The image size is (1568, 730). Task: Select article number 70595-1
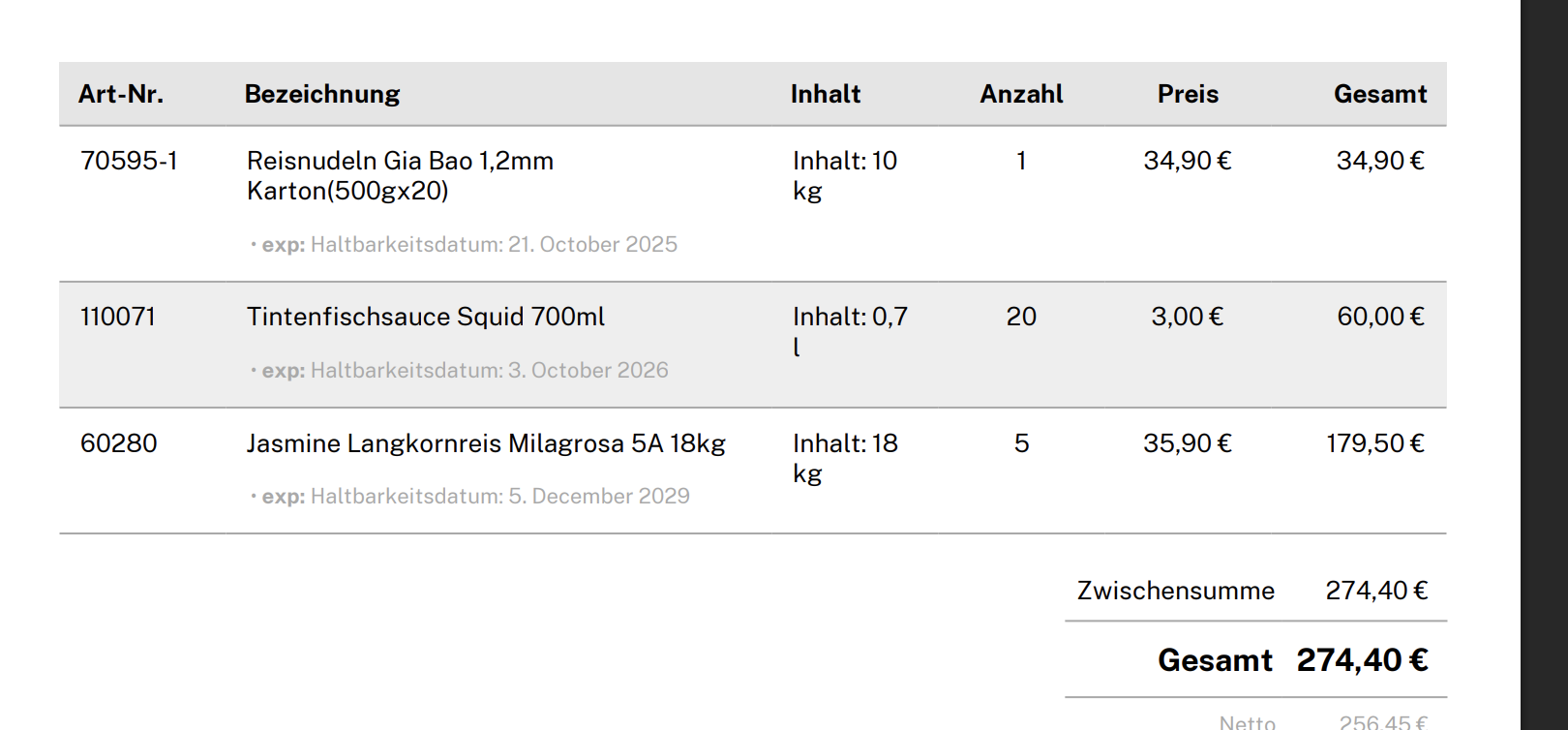129,161
